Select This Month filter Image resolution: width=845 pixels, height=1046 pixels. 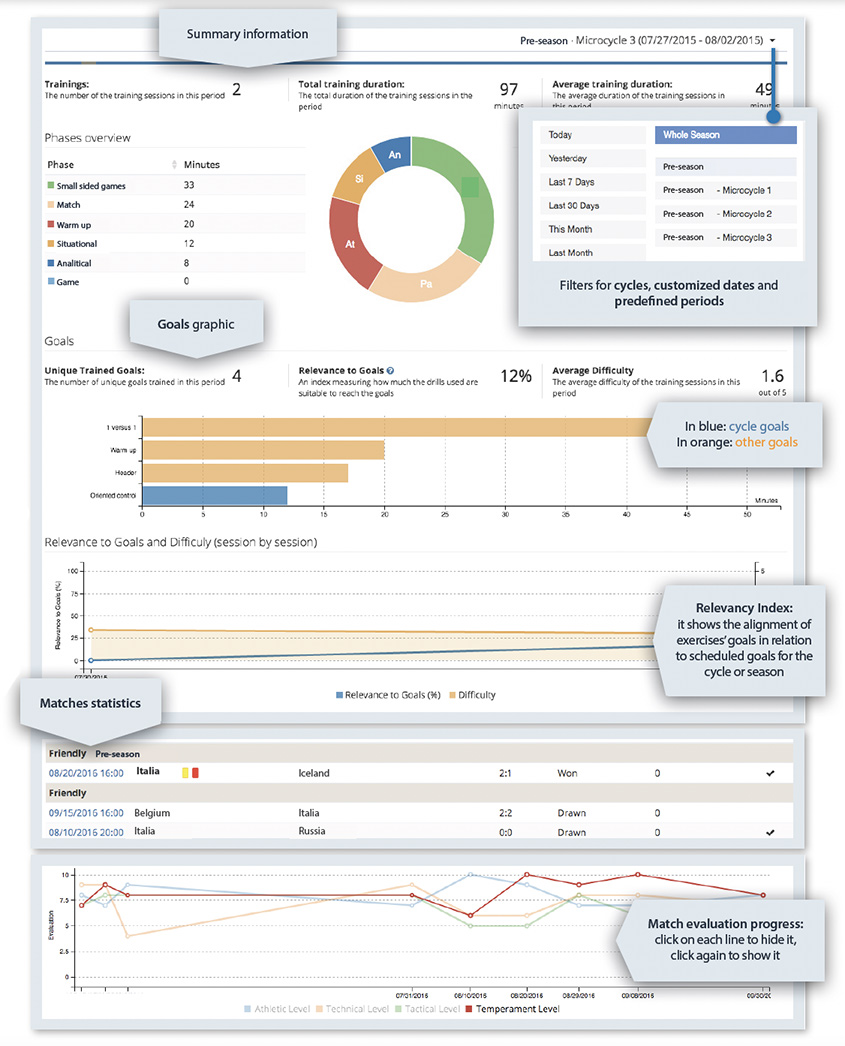593,229
